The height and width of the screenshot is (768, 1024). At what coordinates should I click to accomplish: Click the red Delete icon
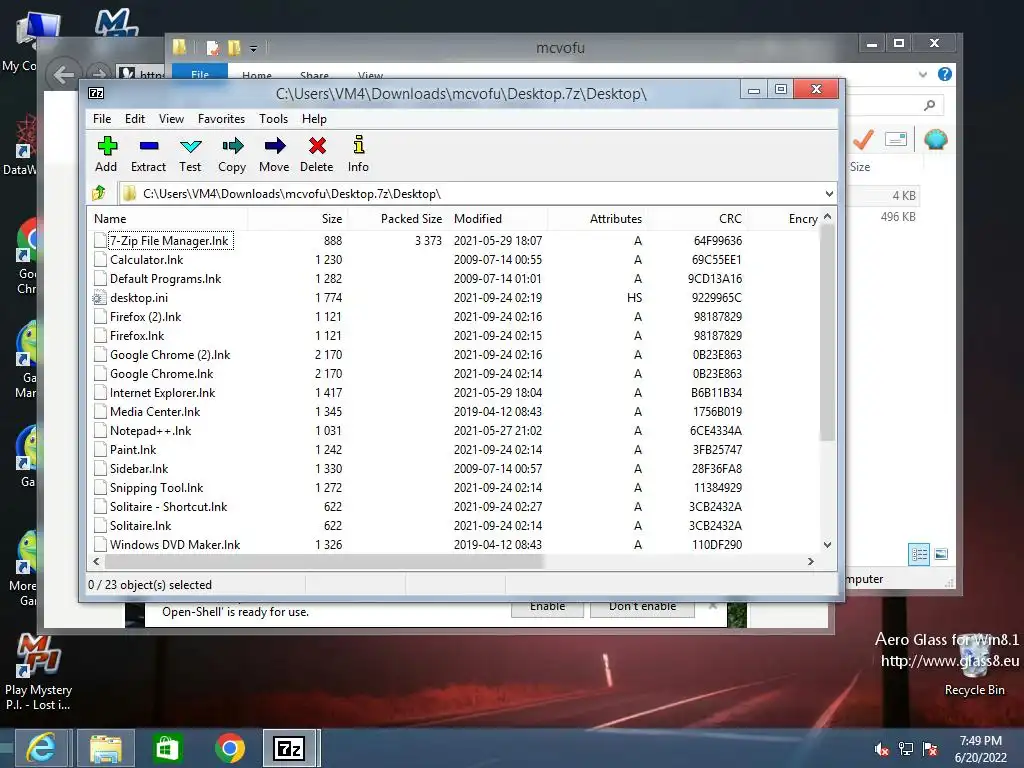point(317,146)
